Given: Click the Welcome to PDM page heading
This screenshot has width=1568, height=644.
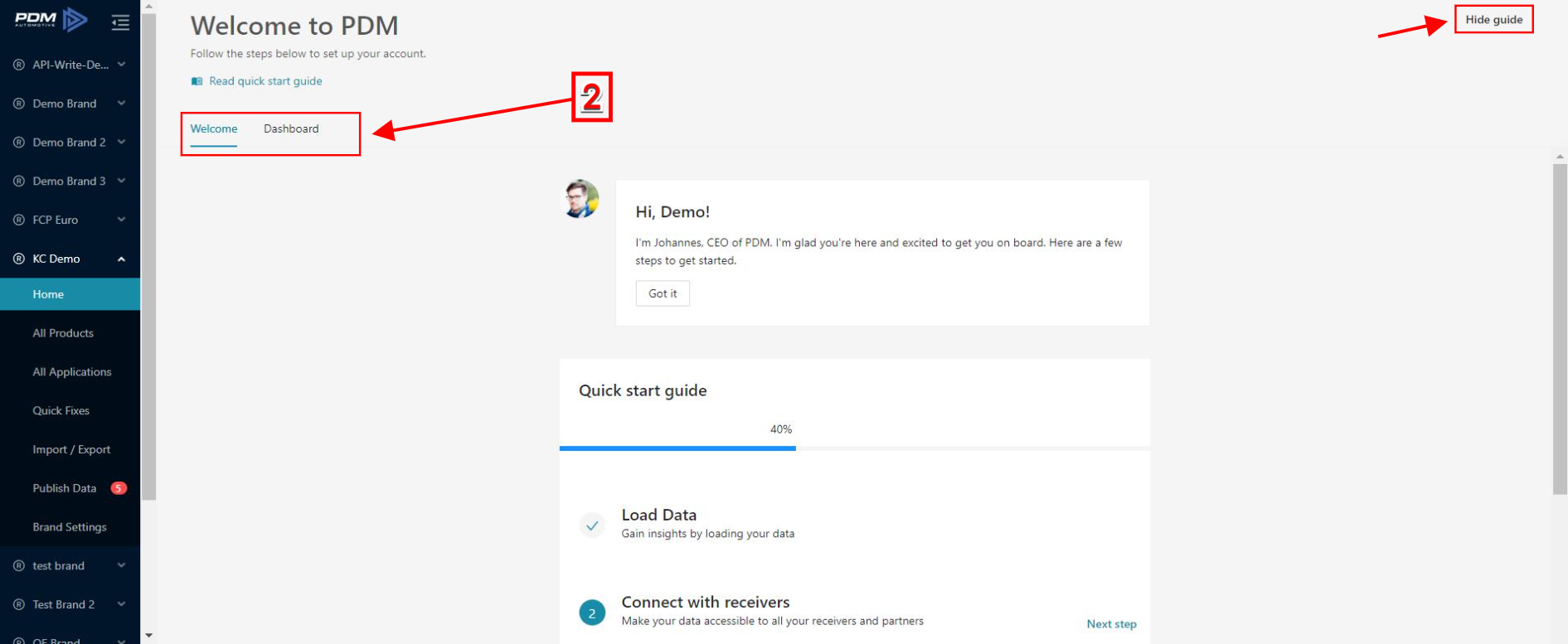Looking at the screenshot, I should (x=294, y=26).
